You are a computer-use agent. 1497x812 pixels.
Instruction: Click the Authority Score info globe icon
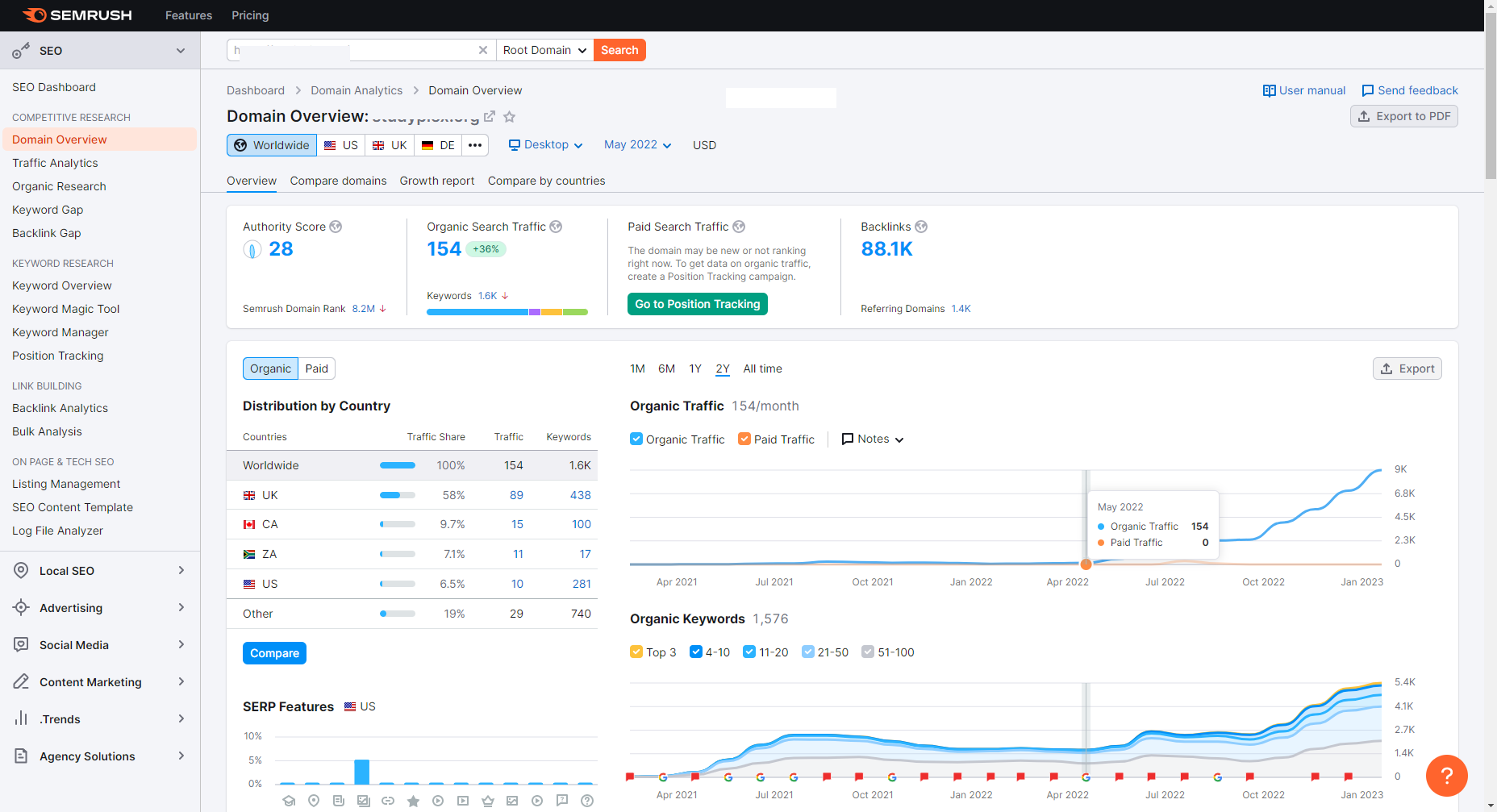pos(336,227)
